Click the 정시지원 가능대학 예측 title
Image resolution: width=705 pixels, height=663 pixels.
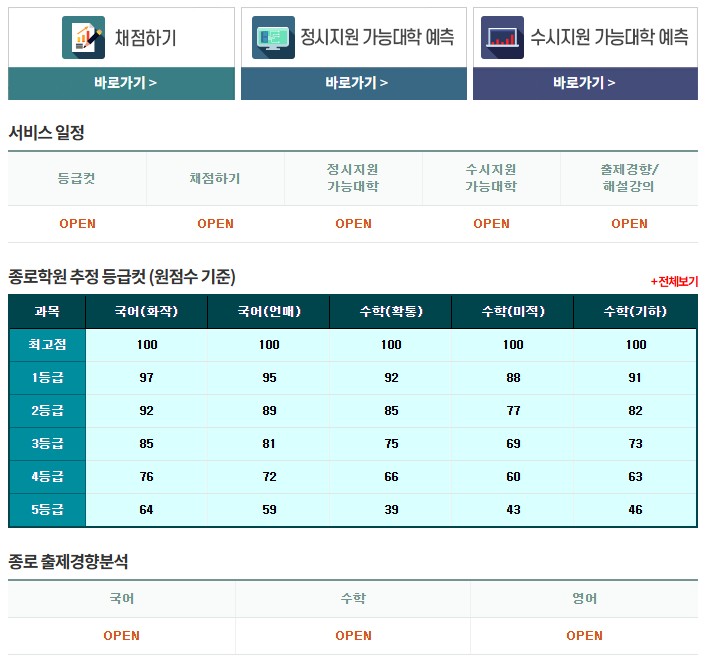coord(377,37)
